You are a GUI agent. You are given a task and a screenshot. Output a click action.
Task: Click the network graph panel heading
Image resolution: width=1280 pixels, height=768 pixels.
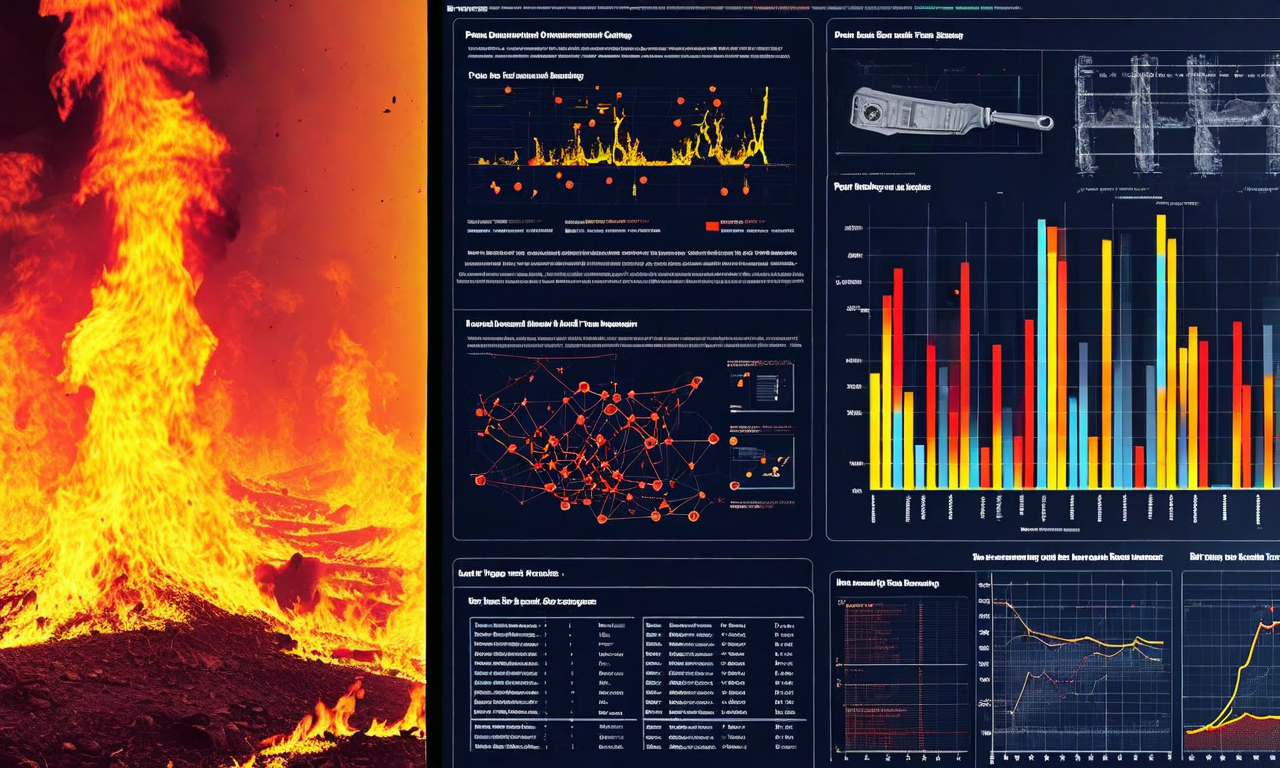point(552,324)
